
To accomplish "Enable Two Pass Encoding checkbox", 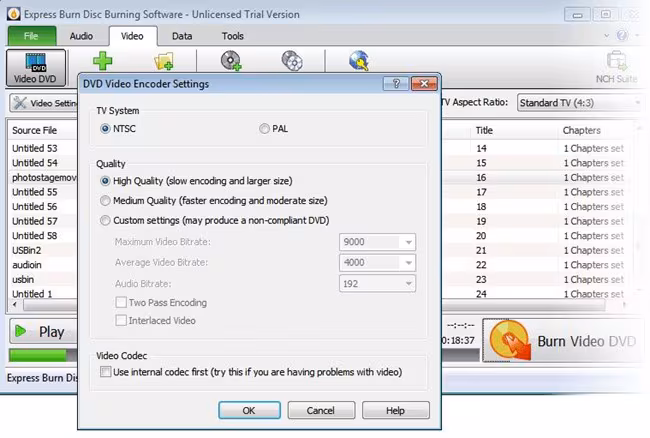I will coord(161,302).
